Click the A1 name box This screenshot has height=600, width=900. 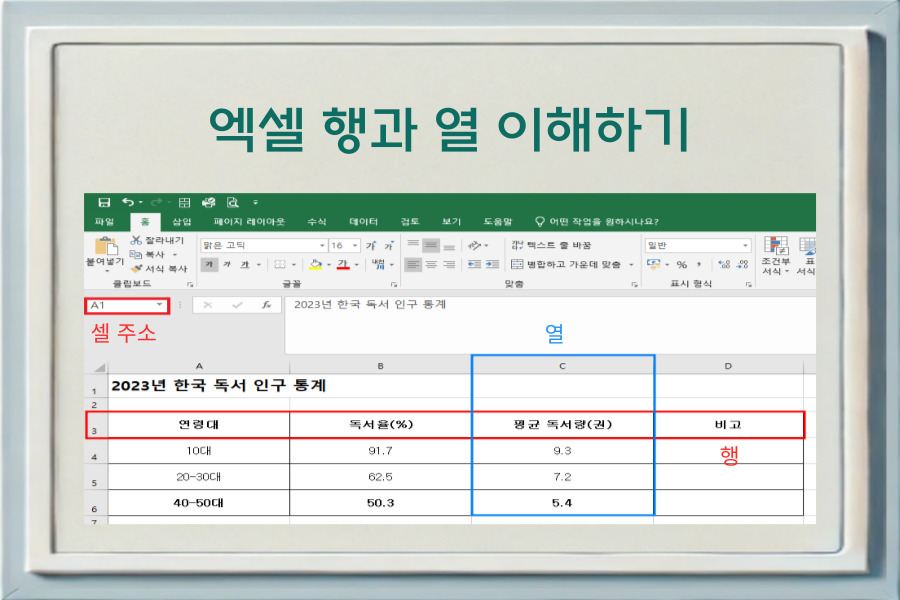tap(127, 305)
